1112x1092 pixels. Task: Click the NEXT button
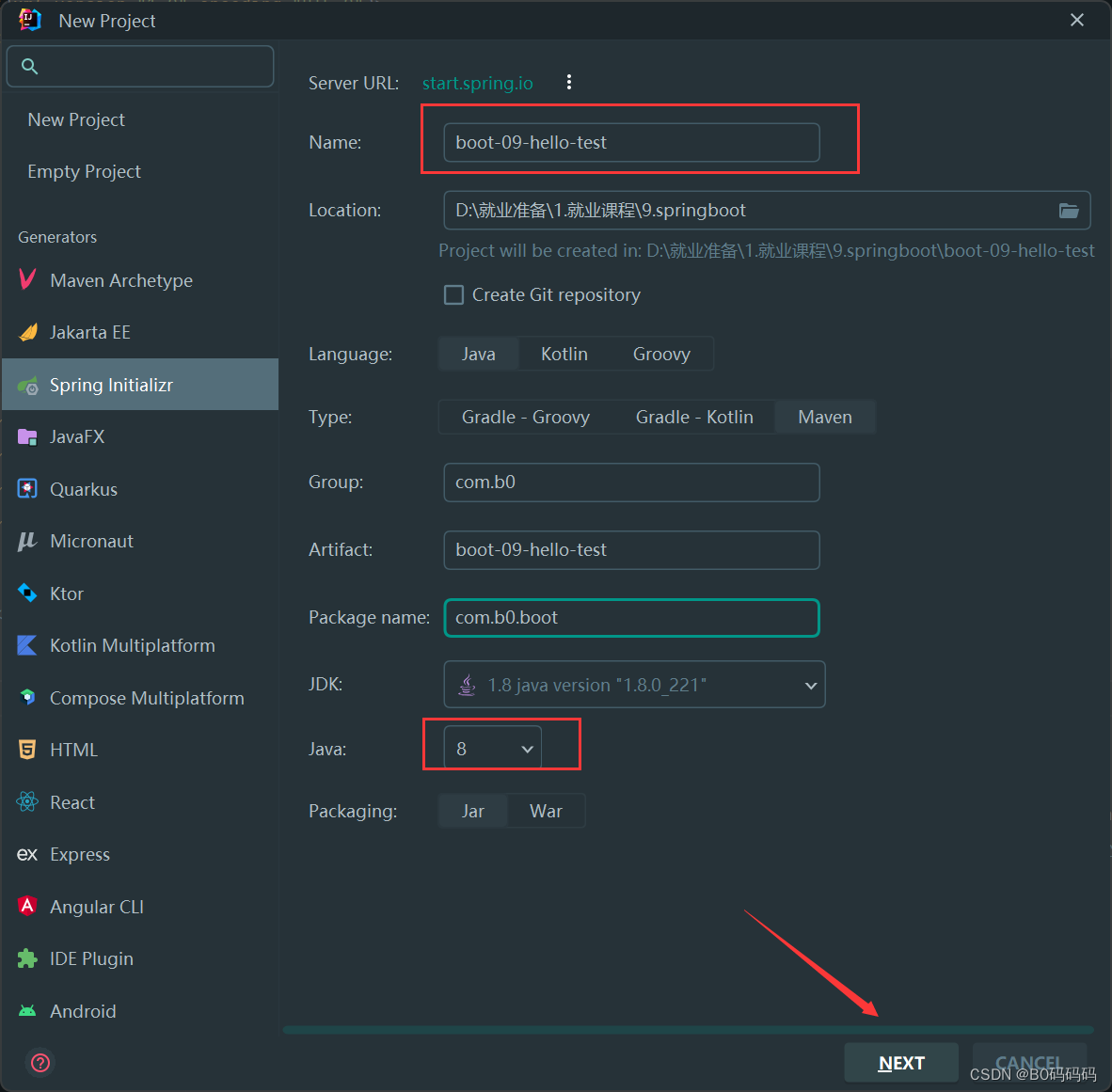pos(900,1063)
